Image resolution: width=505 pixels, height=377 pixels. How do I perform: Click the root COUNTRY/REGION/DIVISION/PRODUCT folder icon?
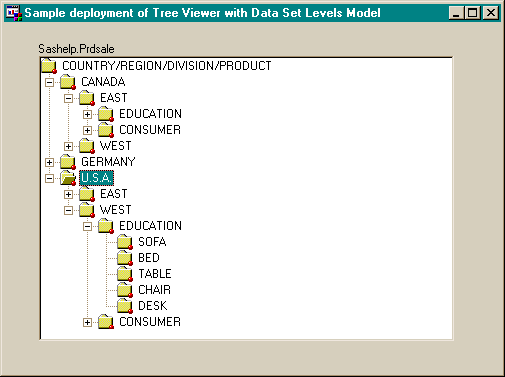pyautogui.click(x=49, y=66)
